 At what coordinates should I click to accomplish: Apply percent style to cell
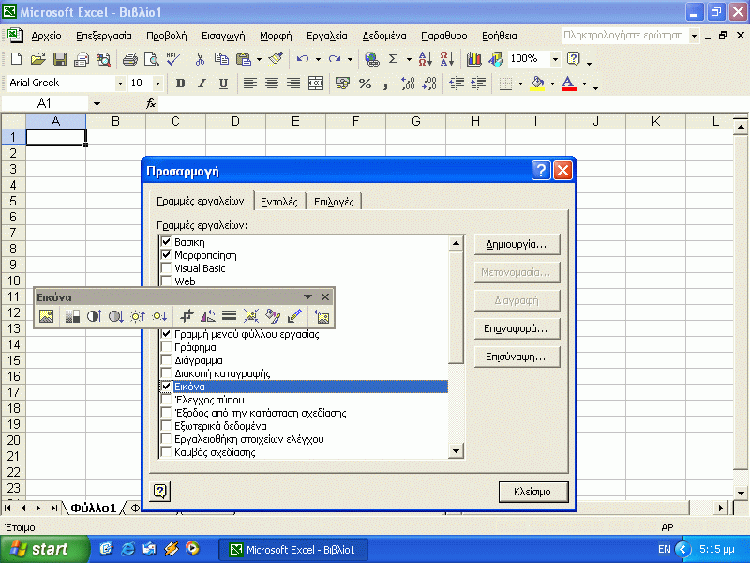point(365,84)
